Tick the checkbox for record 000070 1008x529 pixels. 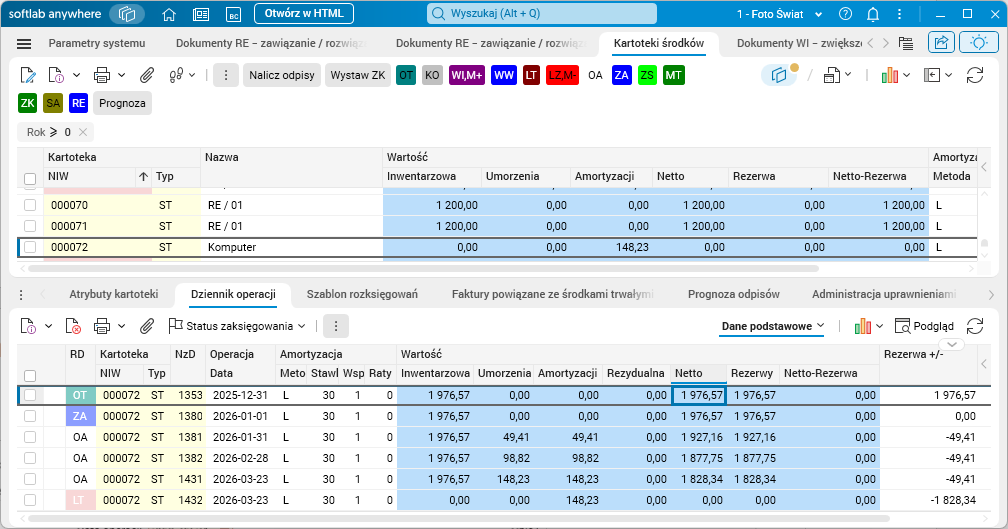click(x=30, y=205)
